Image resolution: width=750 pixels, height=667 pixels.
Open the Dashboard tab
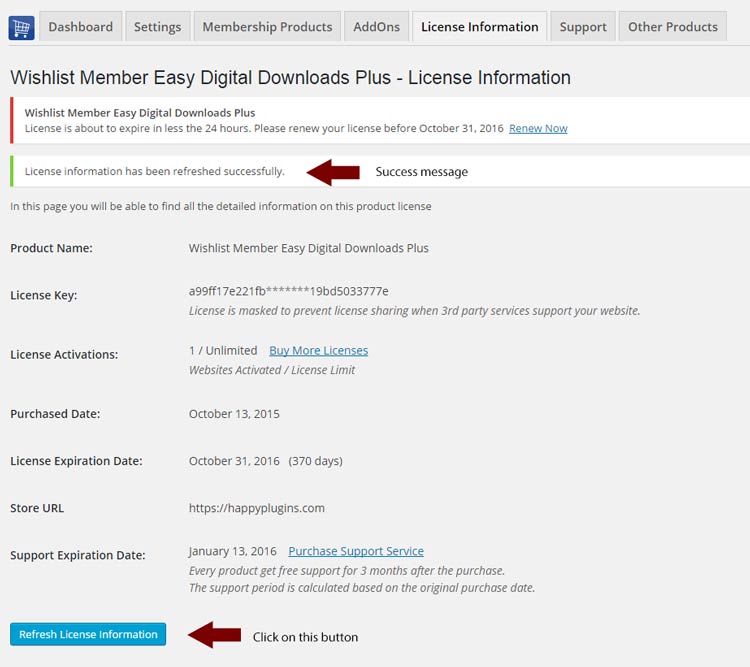click(x=80, y=27)
